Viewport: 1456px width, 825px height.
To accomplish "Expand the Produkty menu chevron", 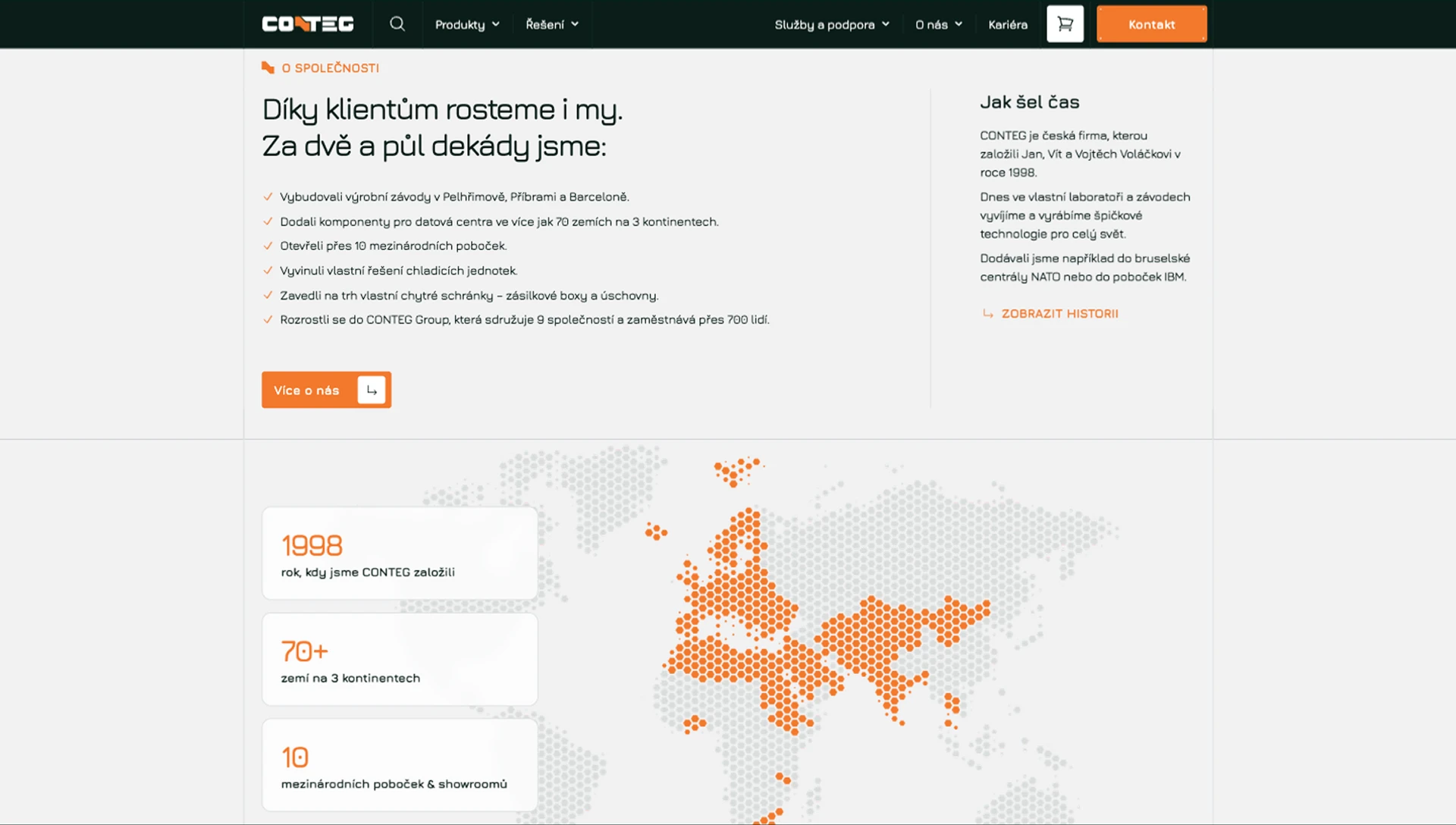I will click(x=496, y=24).
